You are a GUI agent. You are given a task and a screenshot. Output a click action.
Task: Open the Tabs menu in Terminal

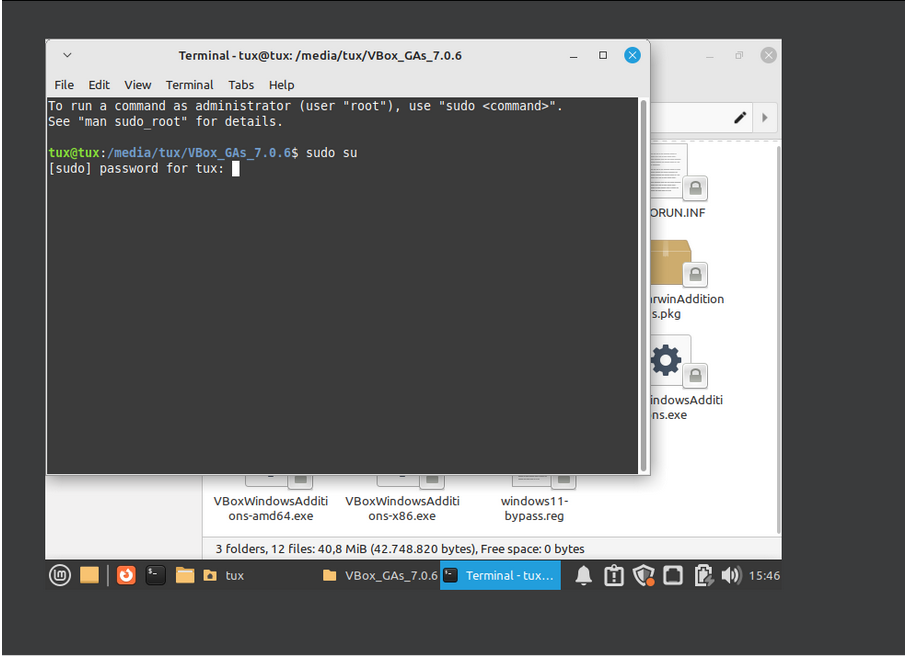click(x=241, y=85)
